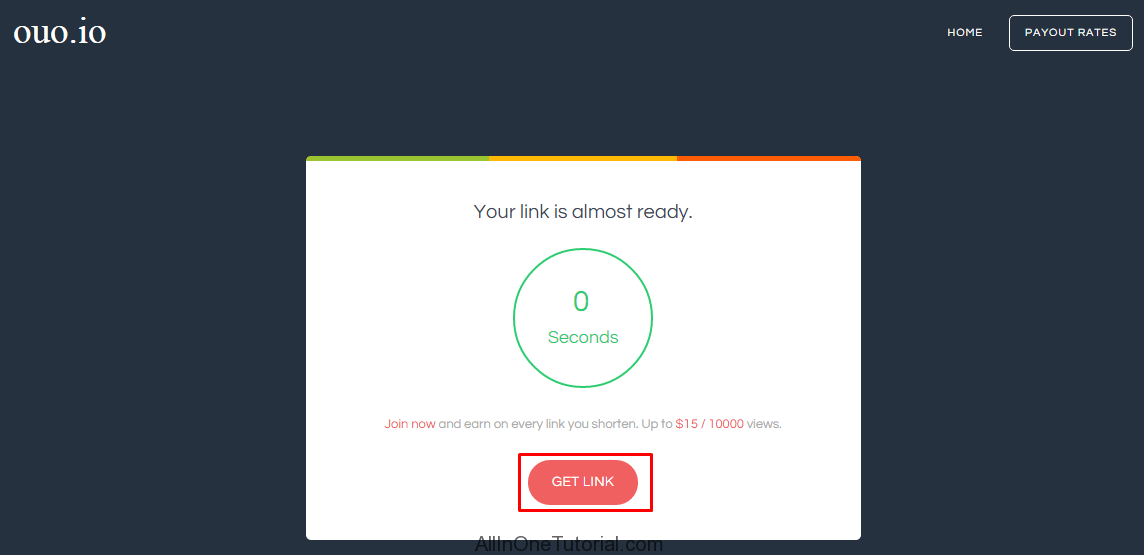Image resolution: width=1144 pixels, height=555 pixels.
Task: Click the 0 countdown number
Action: (581, 302)
